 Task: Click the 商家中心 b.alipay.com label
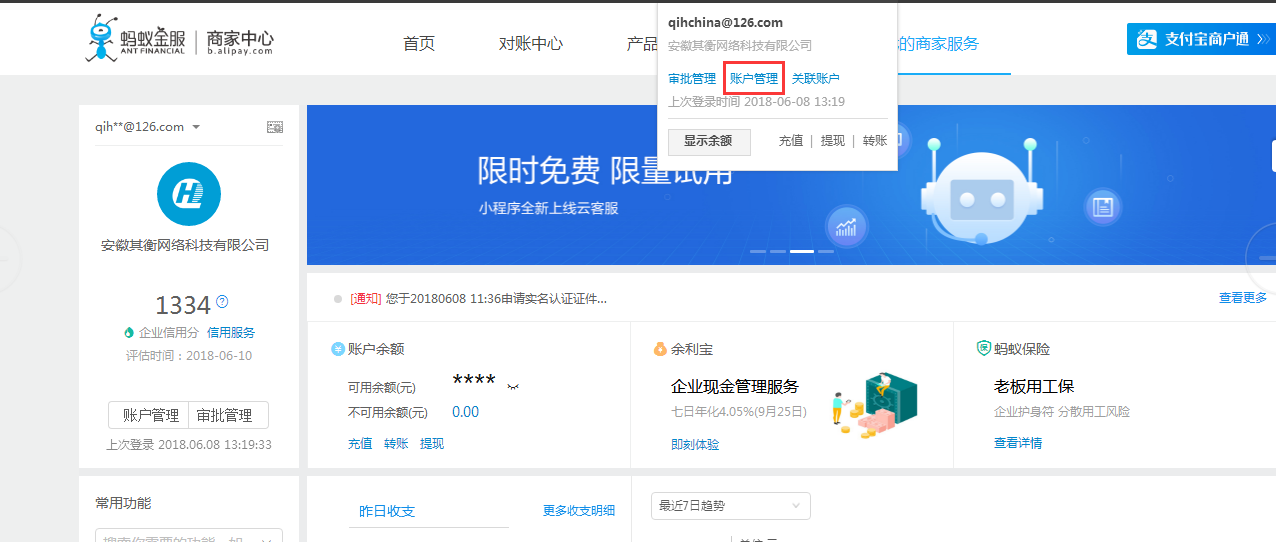click(x=240, y=41)
